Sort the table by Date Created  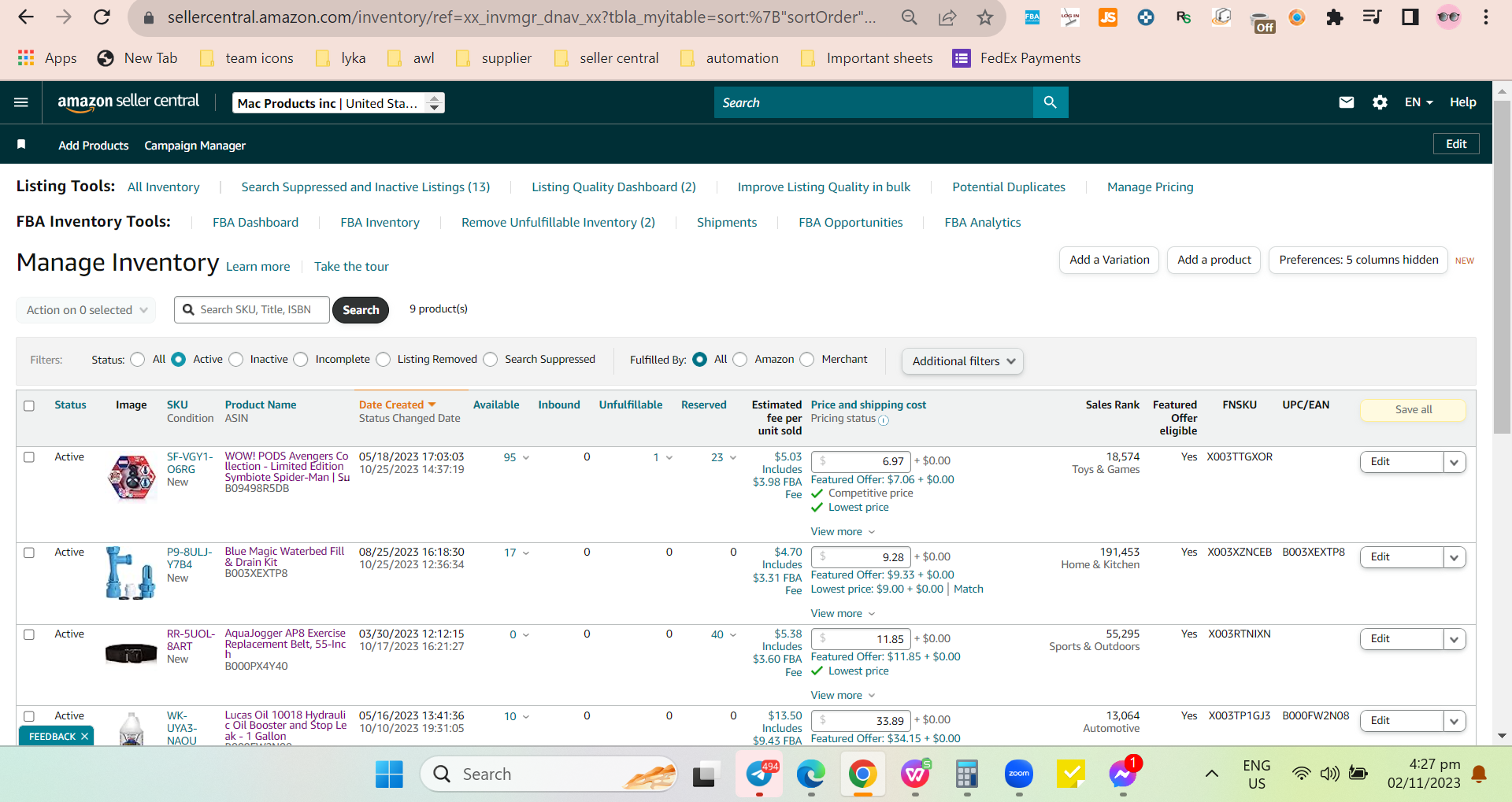click(397, 405)
